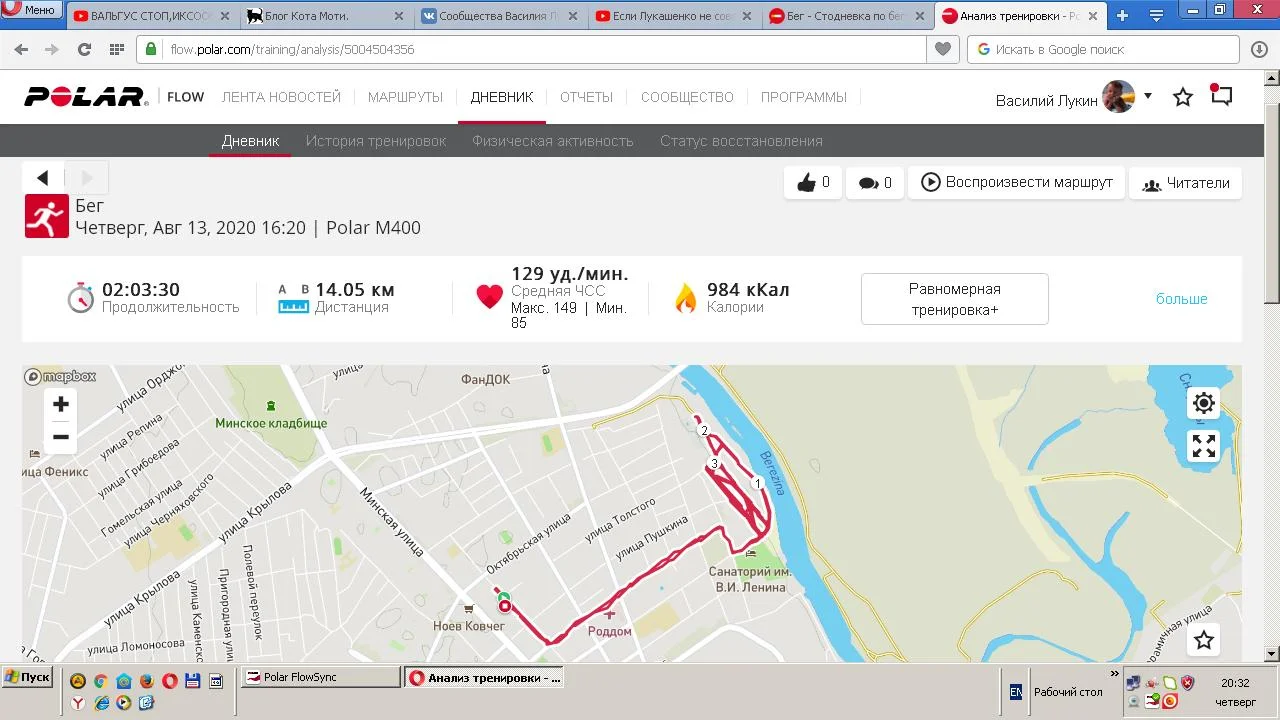Open favorites star in Polar header
1280x720 pixels.
1183,97
